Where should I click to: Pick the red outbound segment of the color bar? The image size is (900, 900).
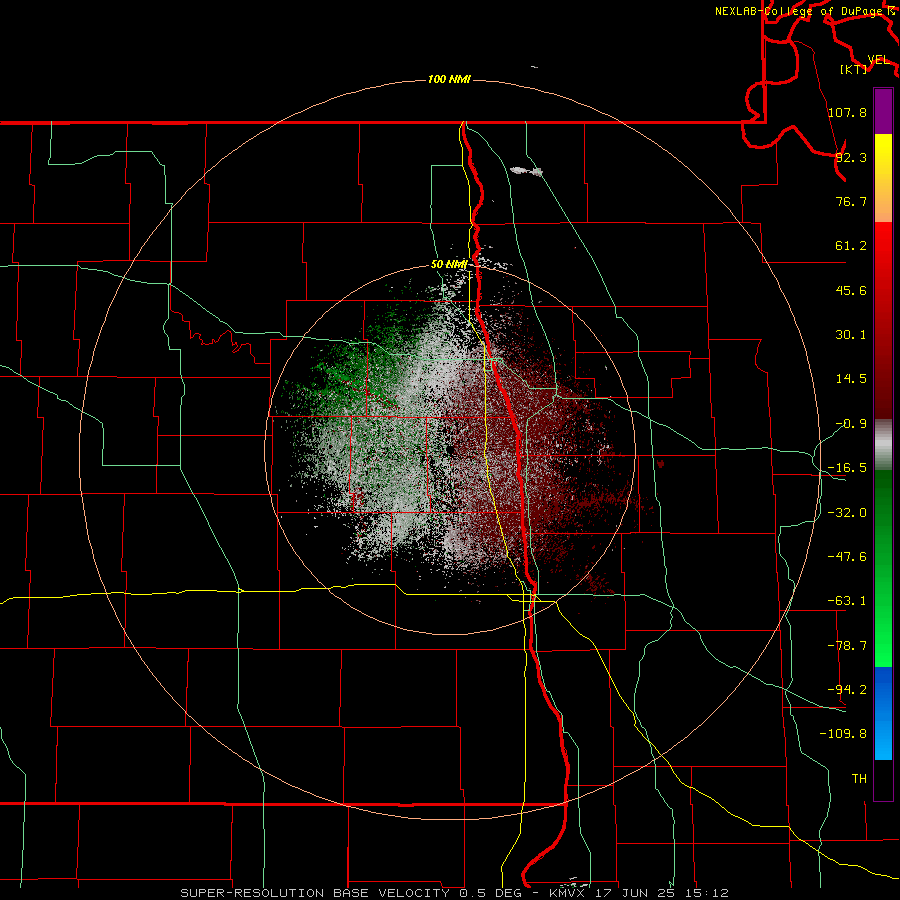point(883,320)
